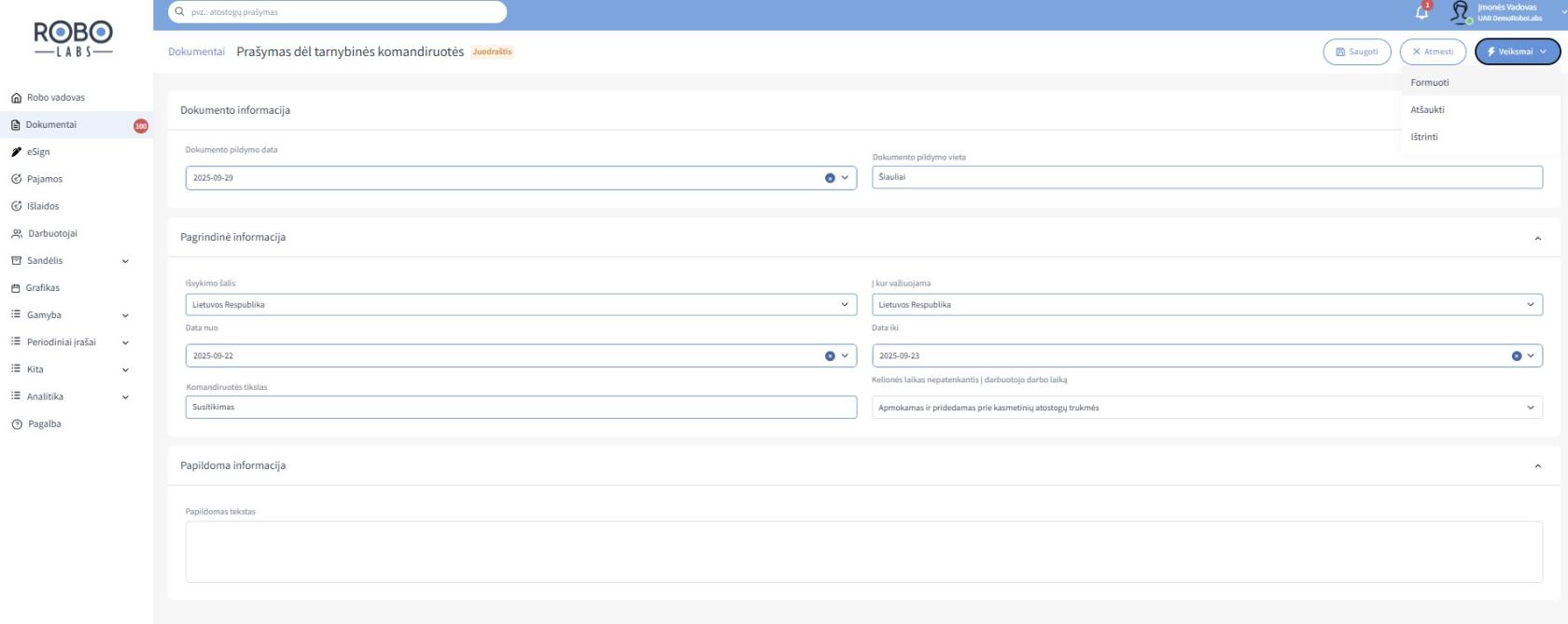1568x624 pixels.
Task: Click the Prašymas dėl tarnybinės komandiruotės title
Action: 350,51
